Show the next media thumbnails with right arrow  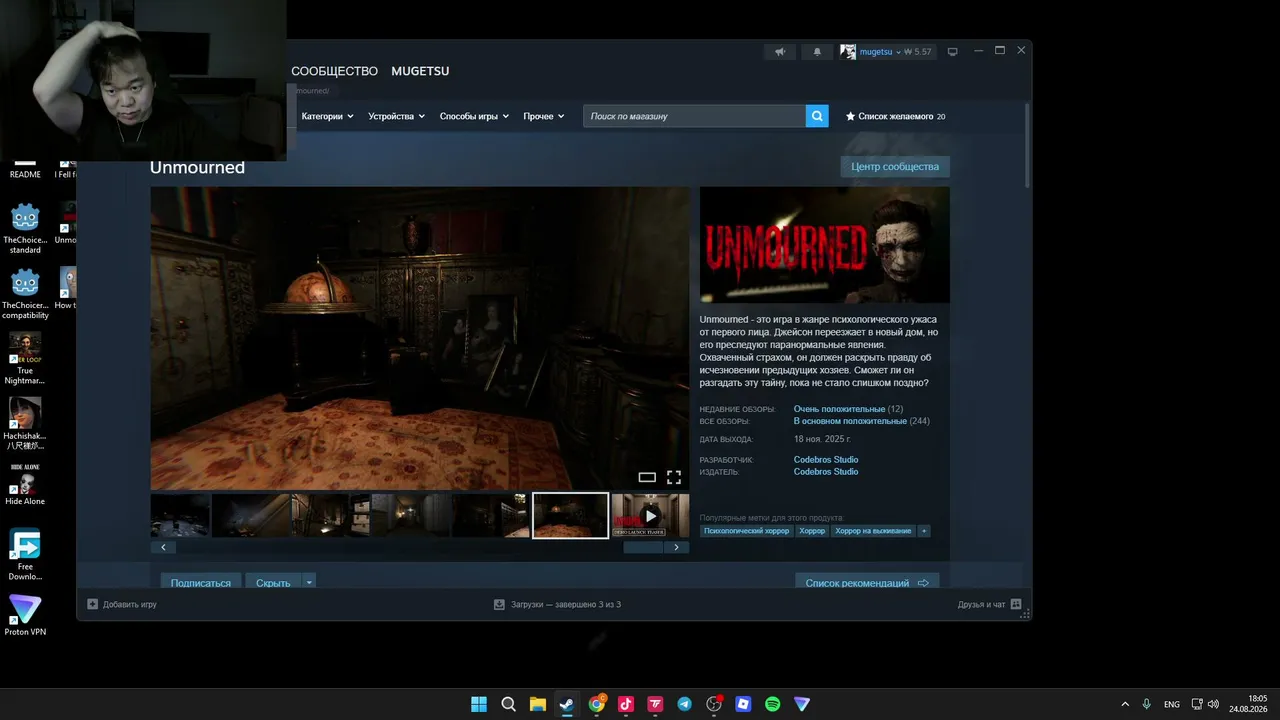[677, 547]
